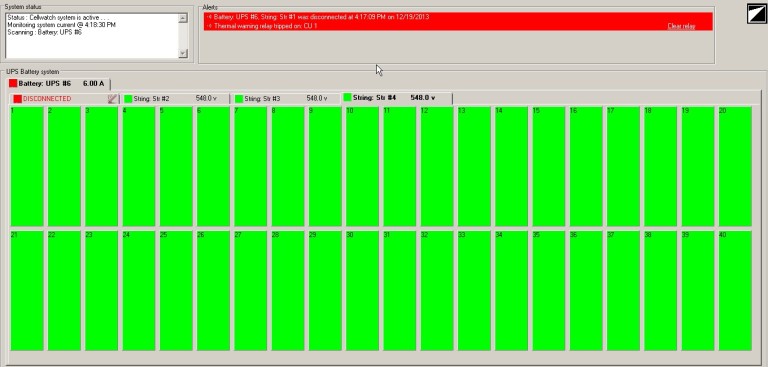Switch to the String: Str #2 tab
The image size is (768, 367).
175,98
